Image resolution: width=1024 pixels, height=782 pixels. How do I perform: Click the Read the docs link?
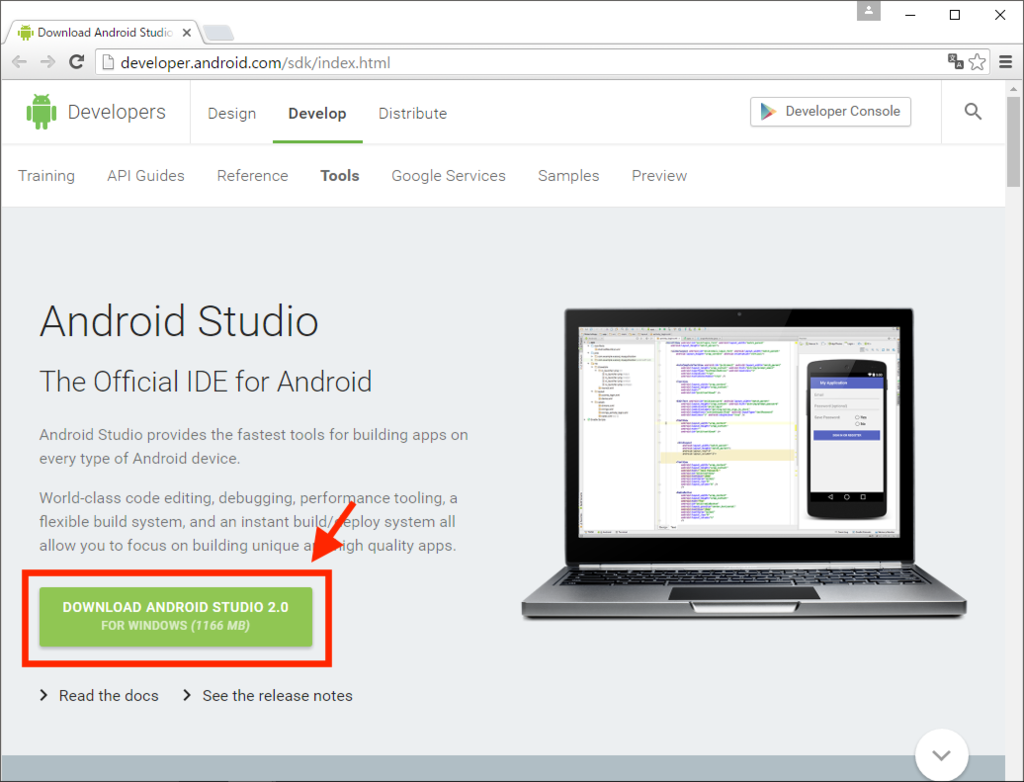coord(108,696)
